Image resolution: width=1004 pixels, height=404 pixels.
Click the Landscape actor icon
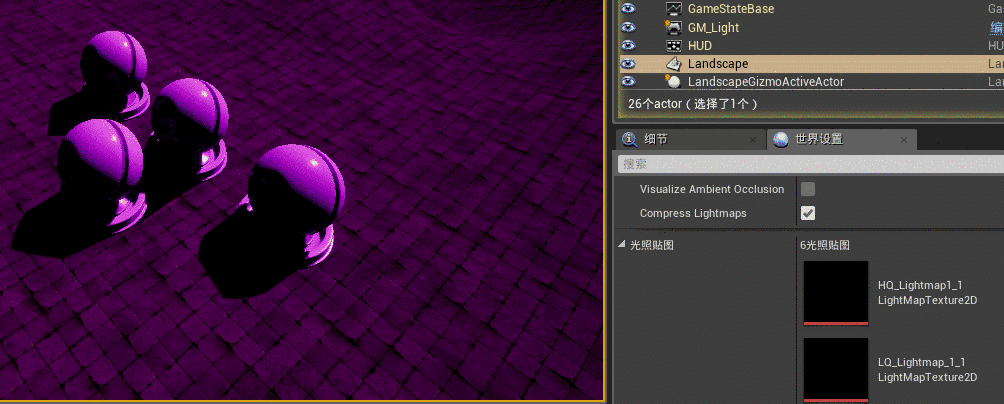[674, 64]
